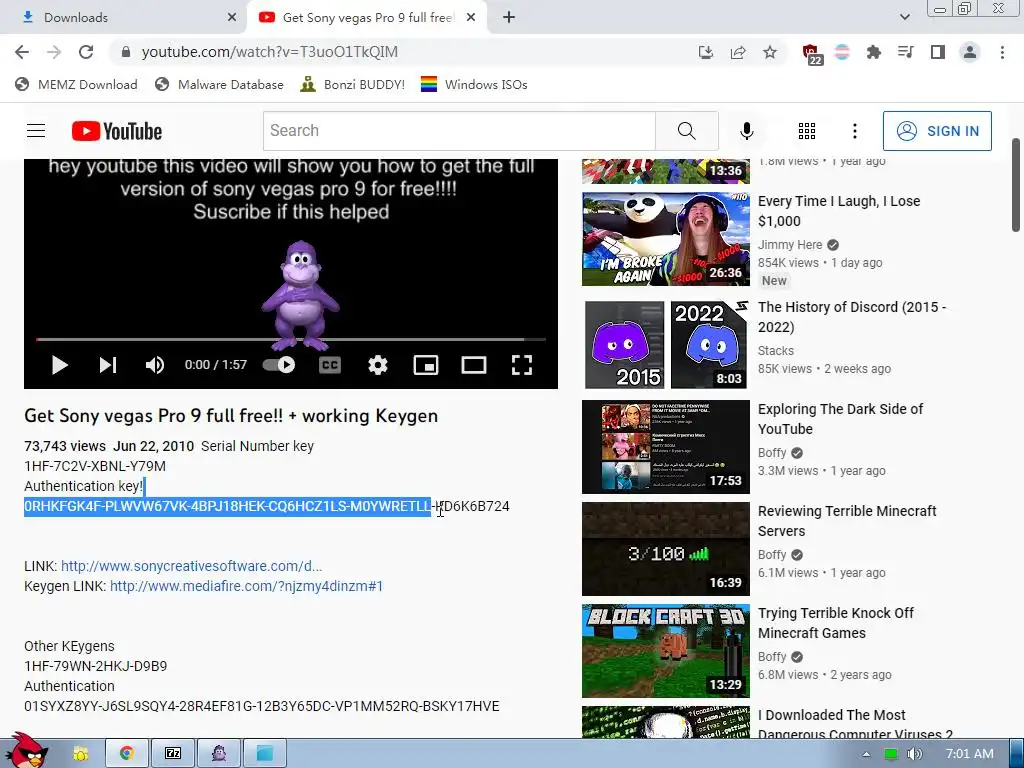Image resolution: width=1024 pixels, height=768 pixels.
Task: Open the Chrome profile avatar
Action: [x=970, y=52]
